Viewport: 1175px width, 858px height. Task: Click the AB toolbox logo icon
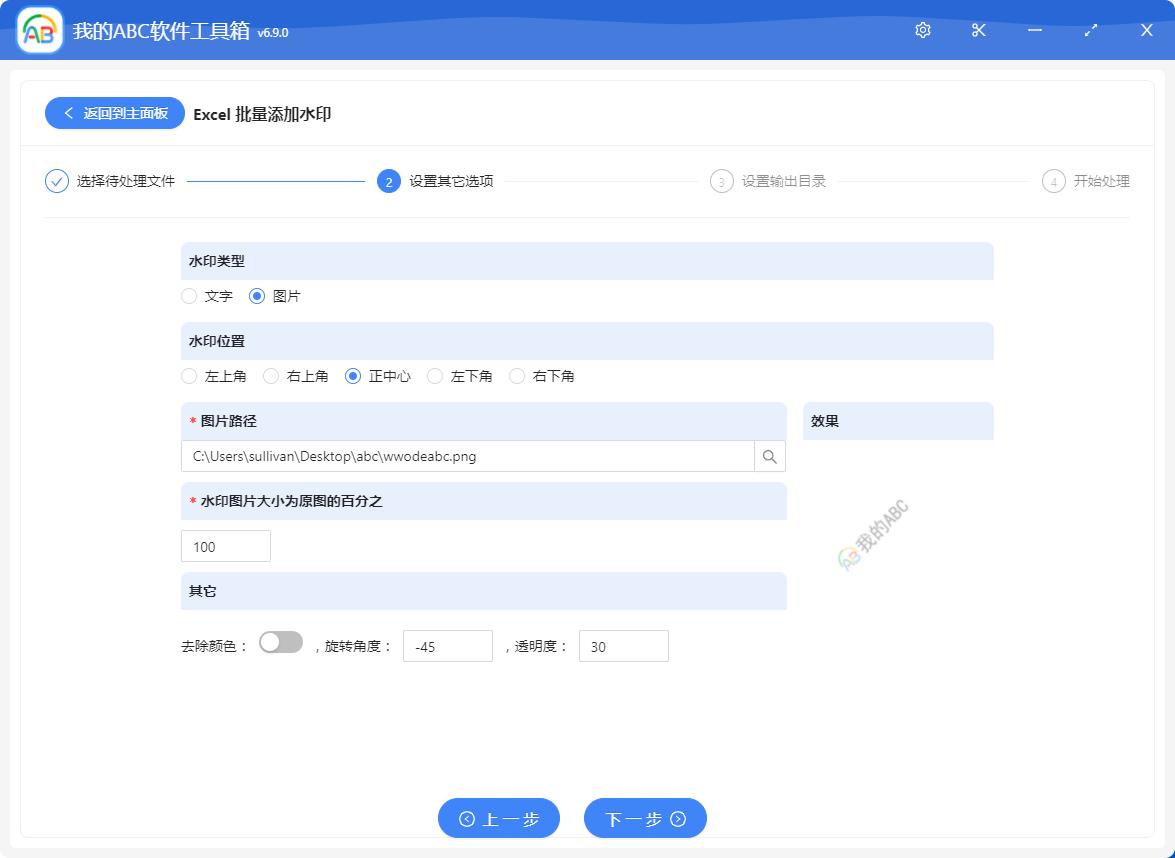pyautogui.click(x=38, y=30)
